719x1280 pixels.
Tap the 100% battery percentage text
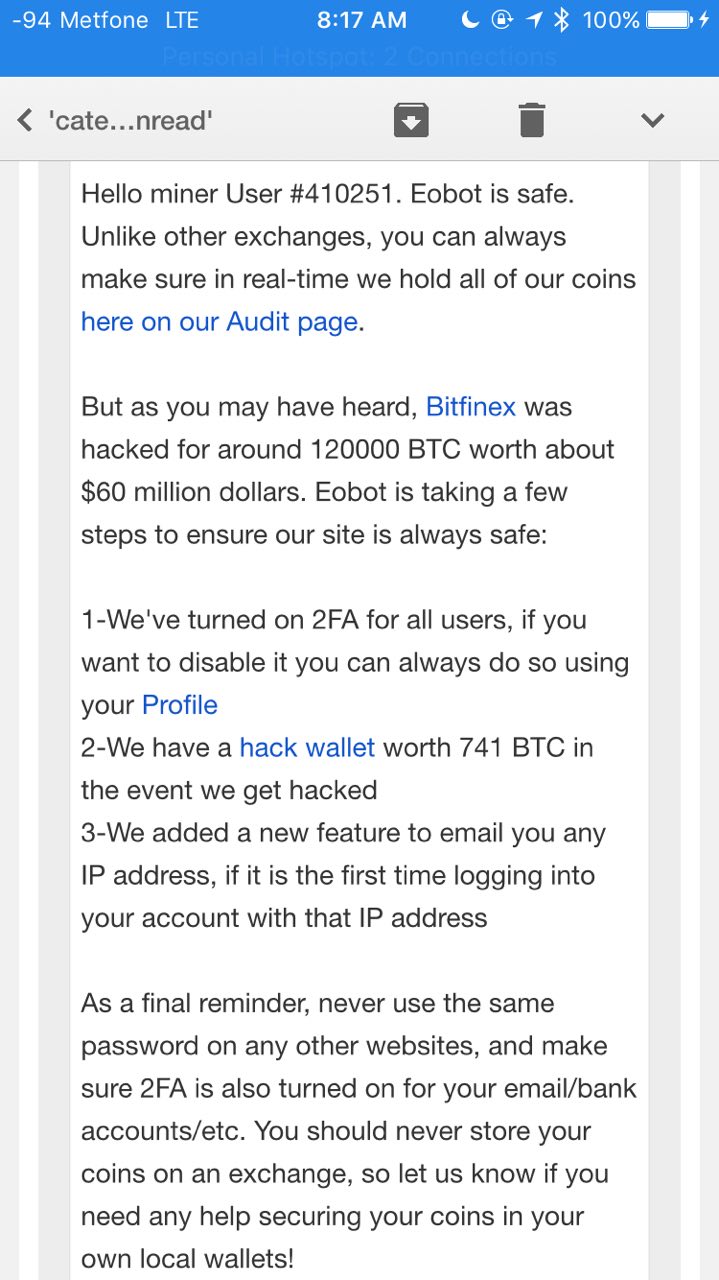(611, 20)
